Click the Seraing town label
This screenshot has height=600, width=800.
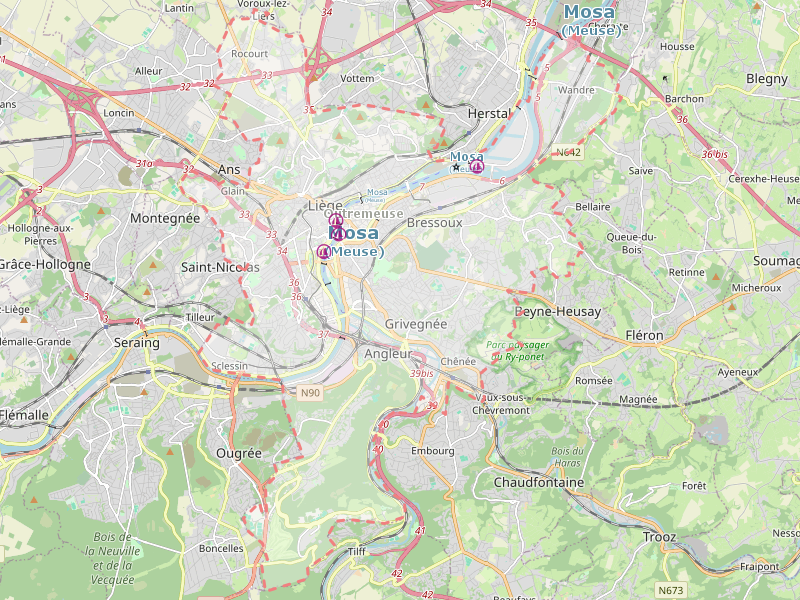coord(136,342)
